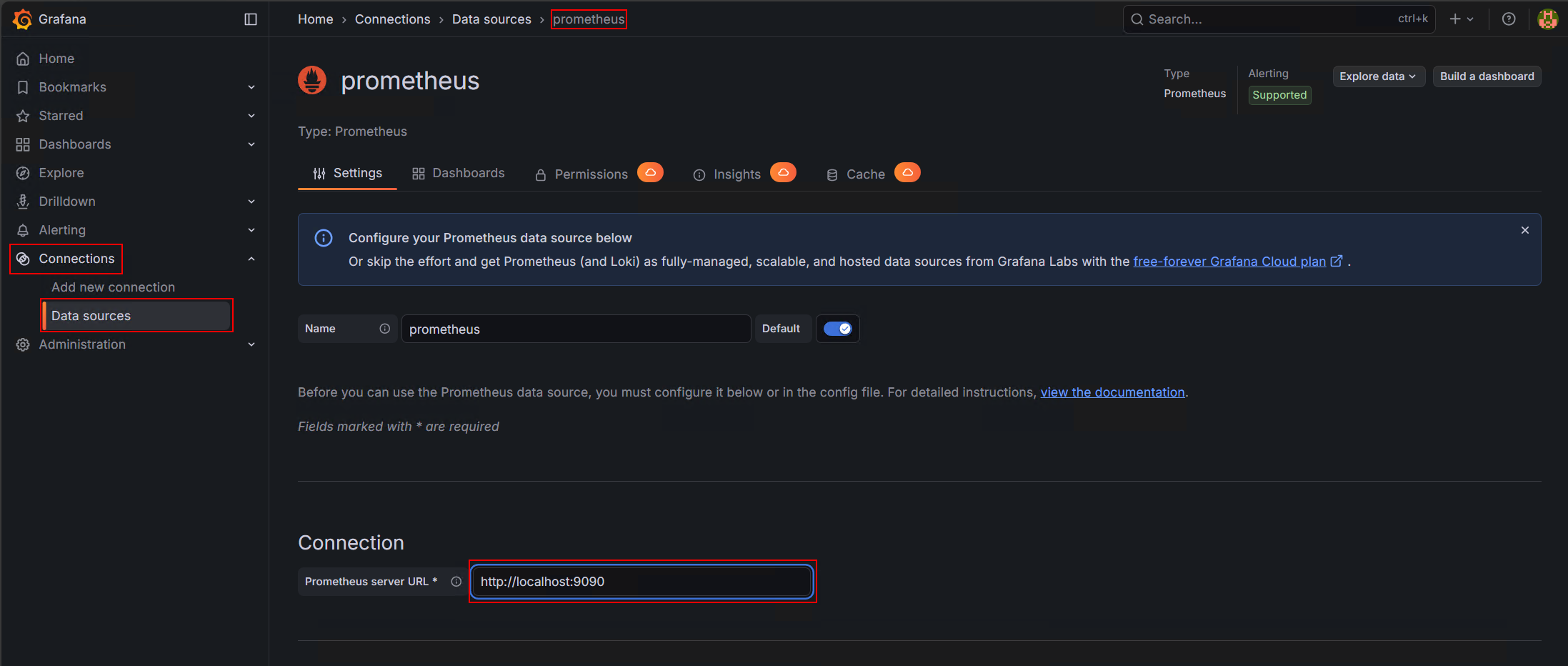Click inside the Prometheus server URL field

641,581
